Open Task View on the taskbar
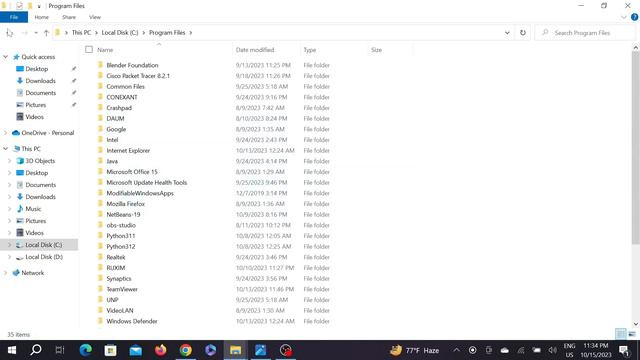 click(60, 350)
